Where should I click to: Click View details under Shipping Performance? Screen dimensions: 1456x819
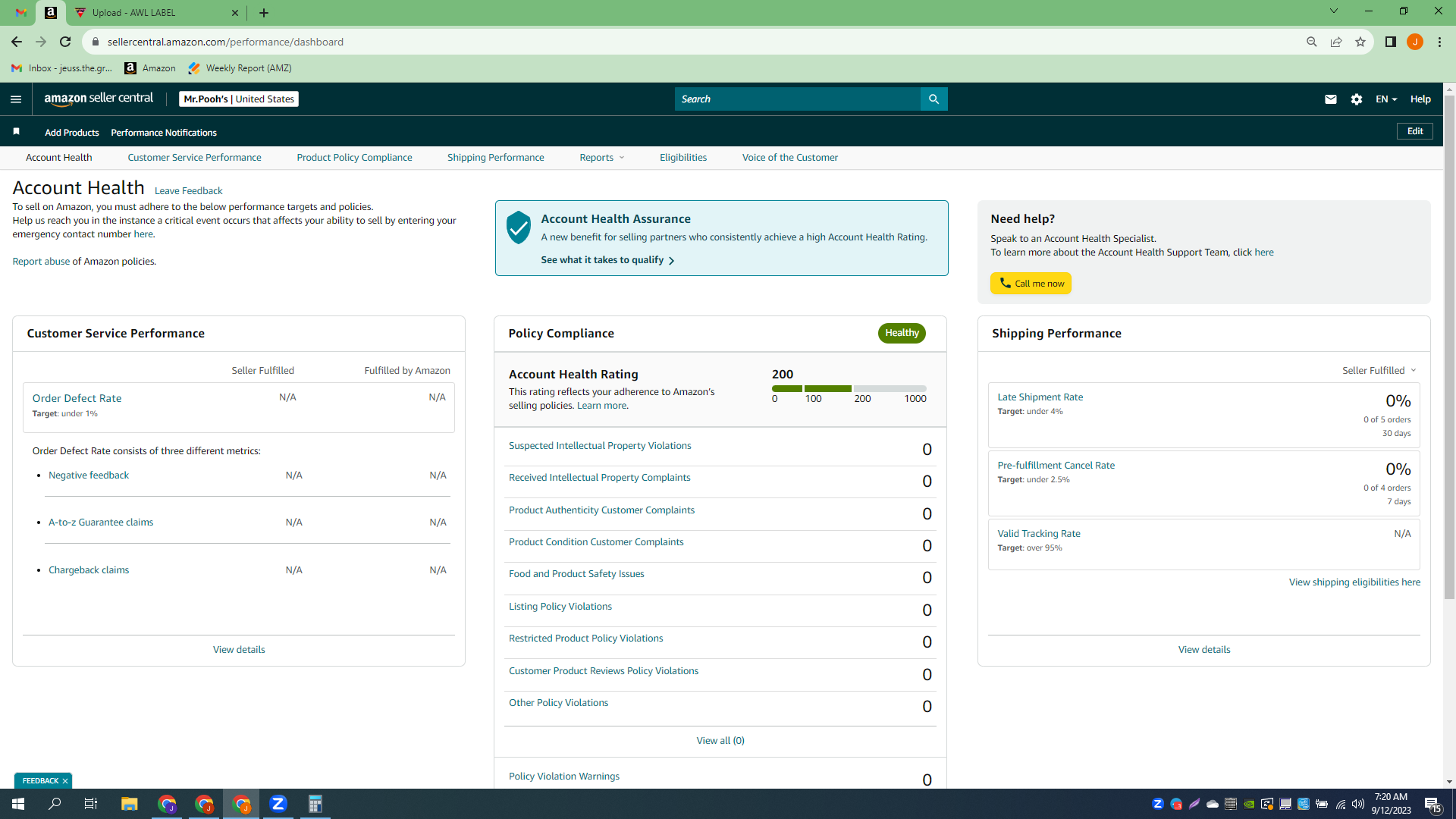pos(1204,650)
